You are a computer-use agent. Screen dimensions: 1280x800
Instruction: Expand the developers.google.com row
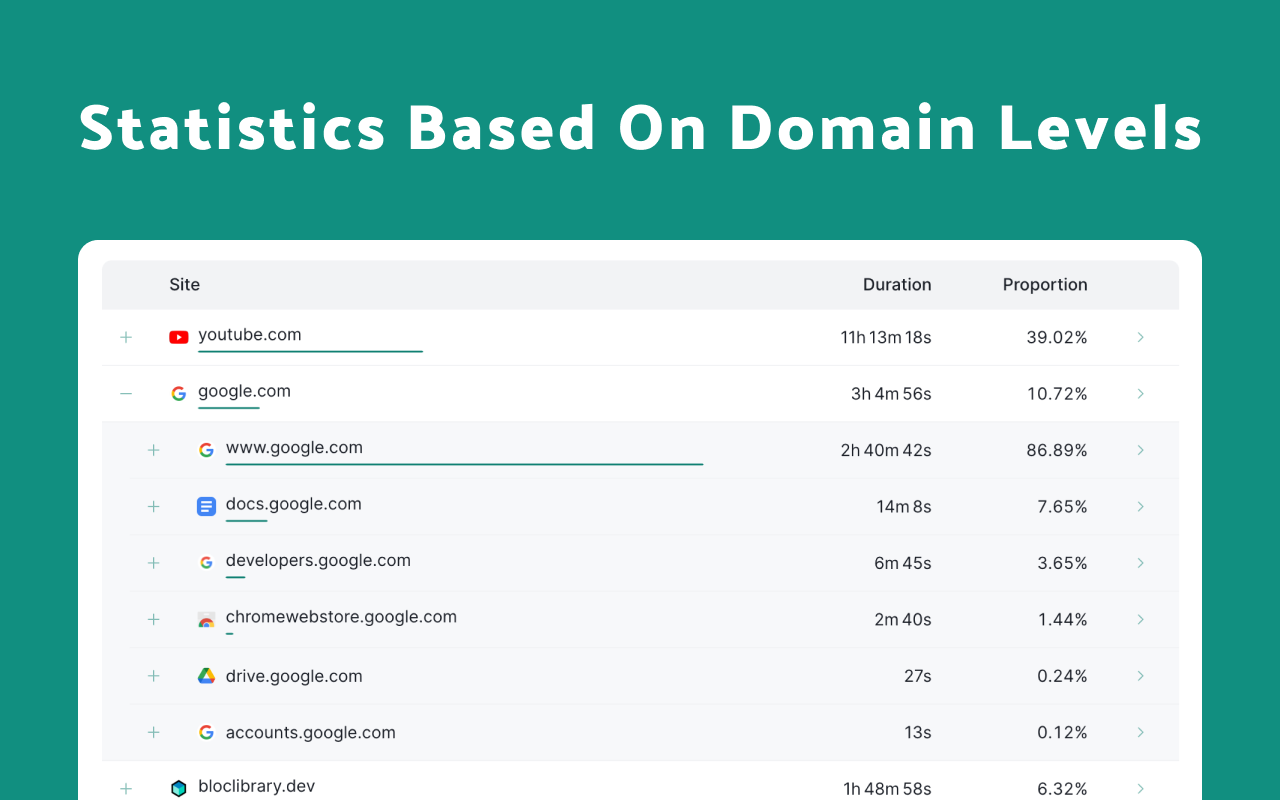tap(153, 563)
